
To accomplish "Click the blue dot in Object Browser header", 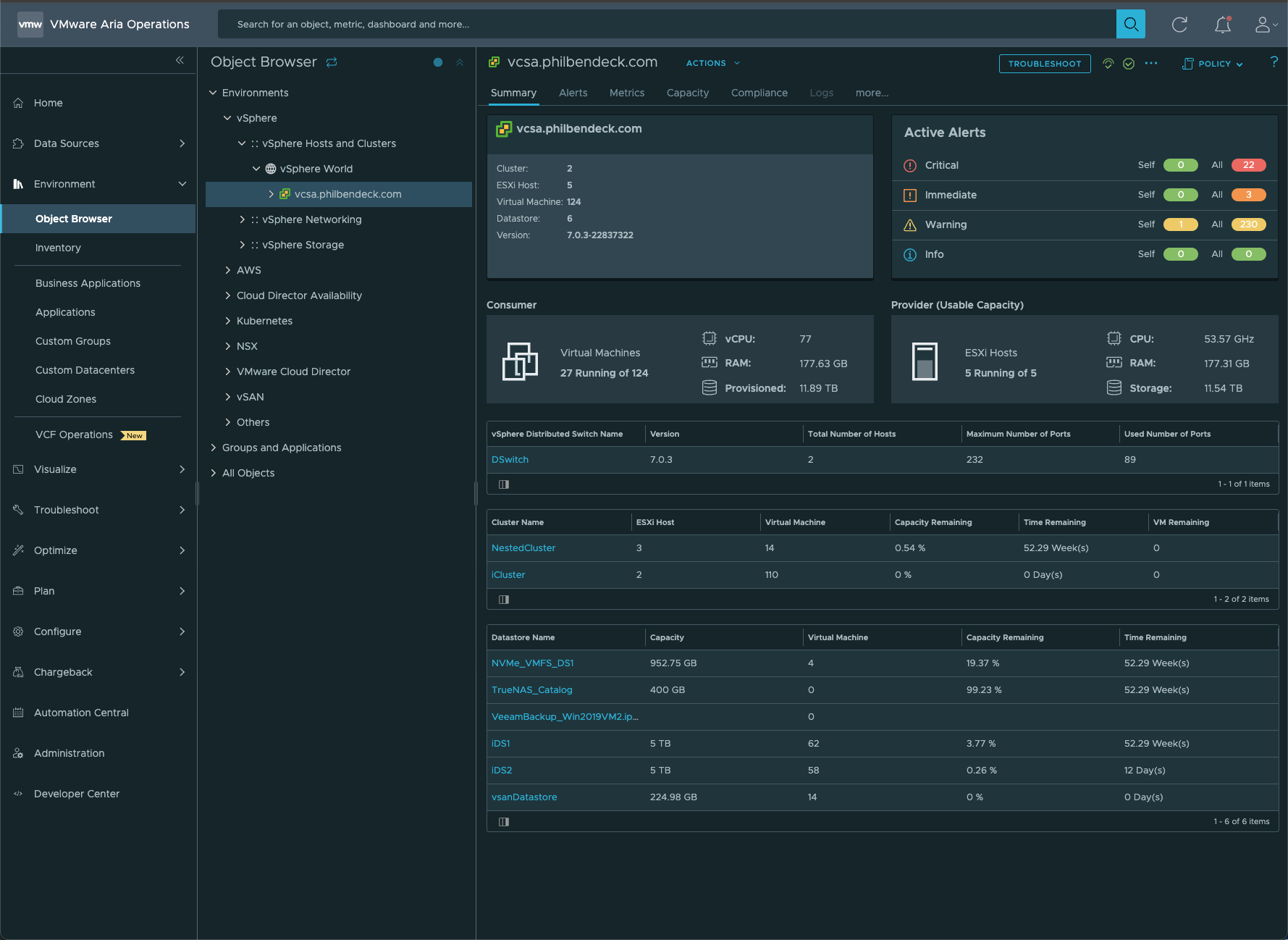I will click(x=438, y=62).
